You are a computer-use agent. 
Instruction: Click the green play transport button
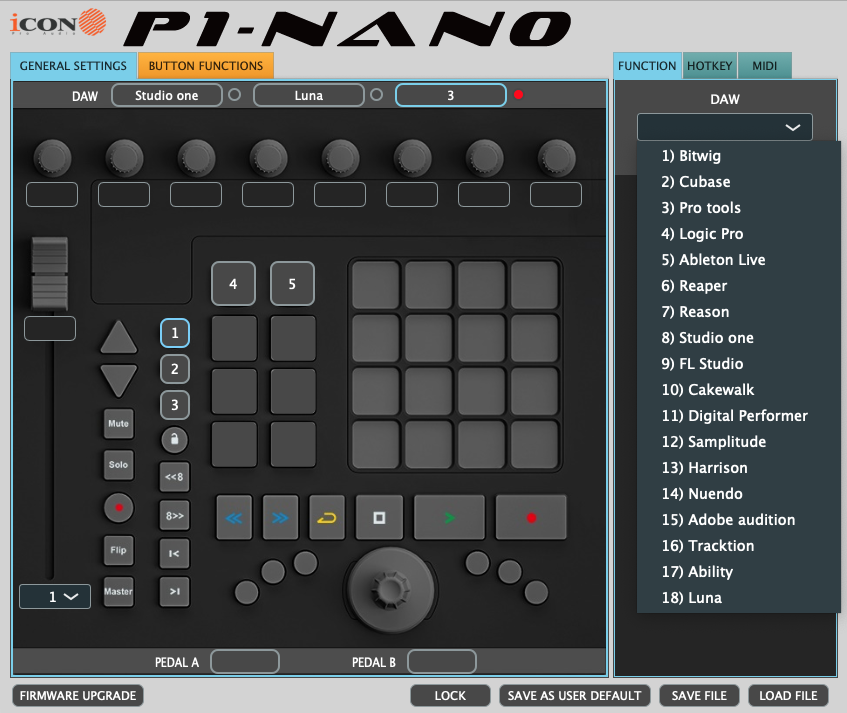coord(449,517)
